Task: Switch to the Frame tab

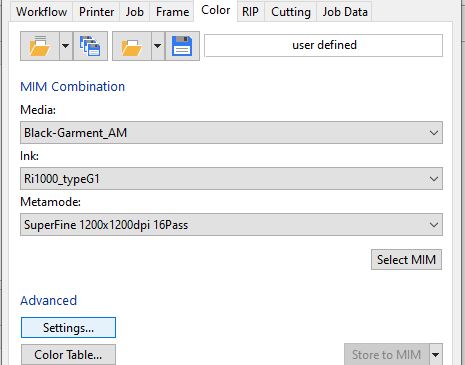Action: [x=172, y=12]
